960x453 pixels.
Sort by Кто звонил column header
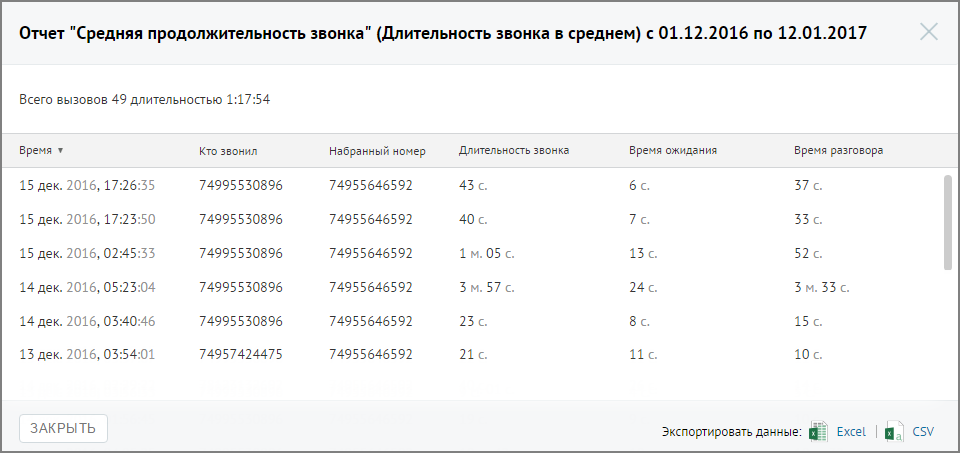[228, 151]
